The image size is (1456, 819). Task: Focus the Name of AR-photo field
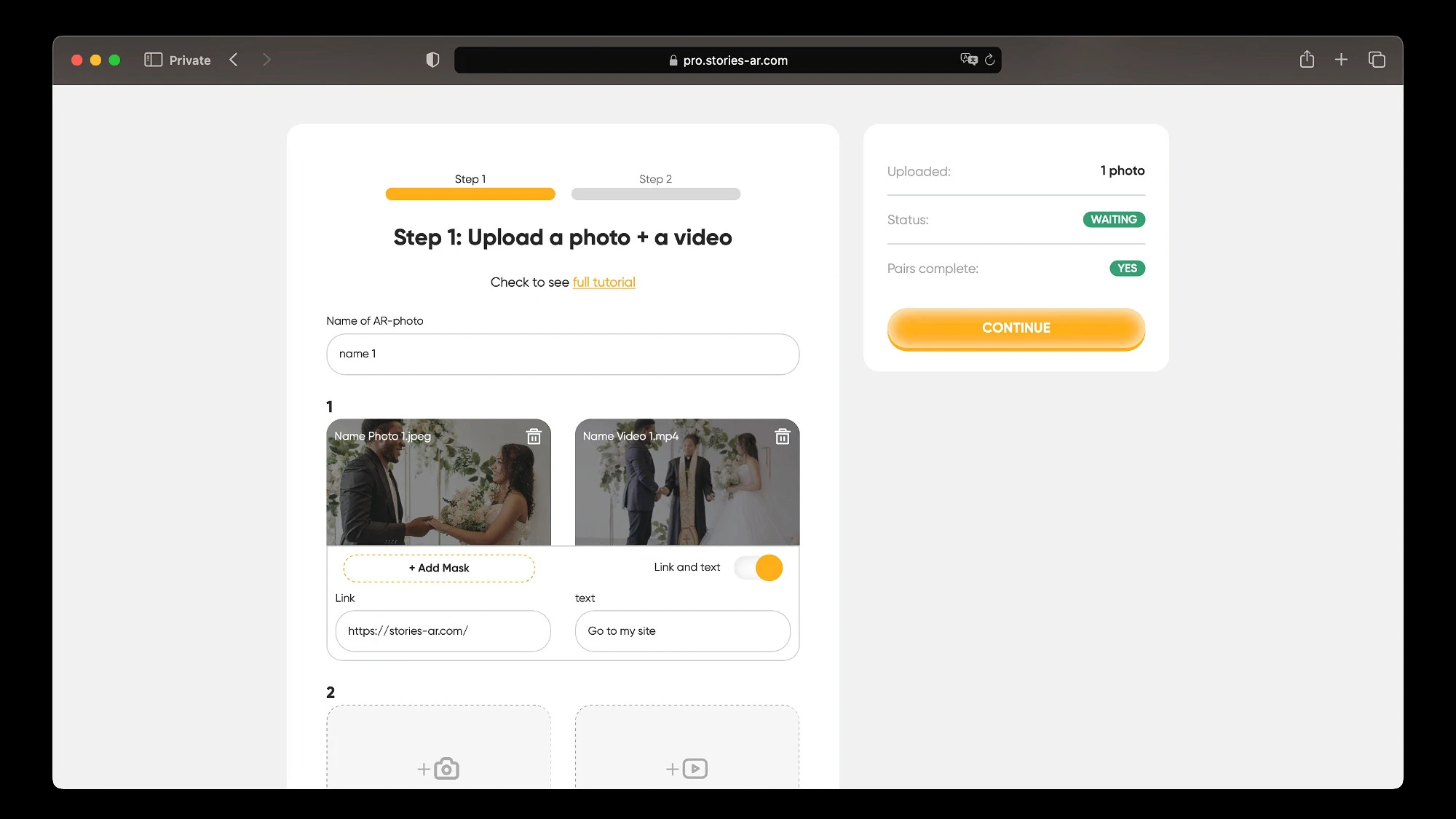pyautogui.click(x=563, y=355)
